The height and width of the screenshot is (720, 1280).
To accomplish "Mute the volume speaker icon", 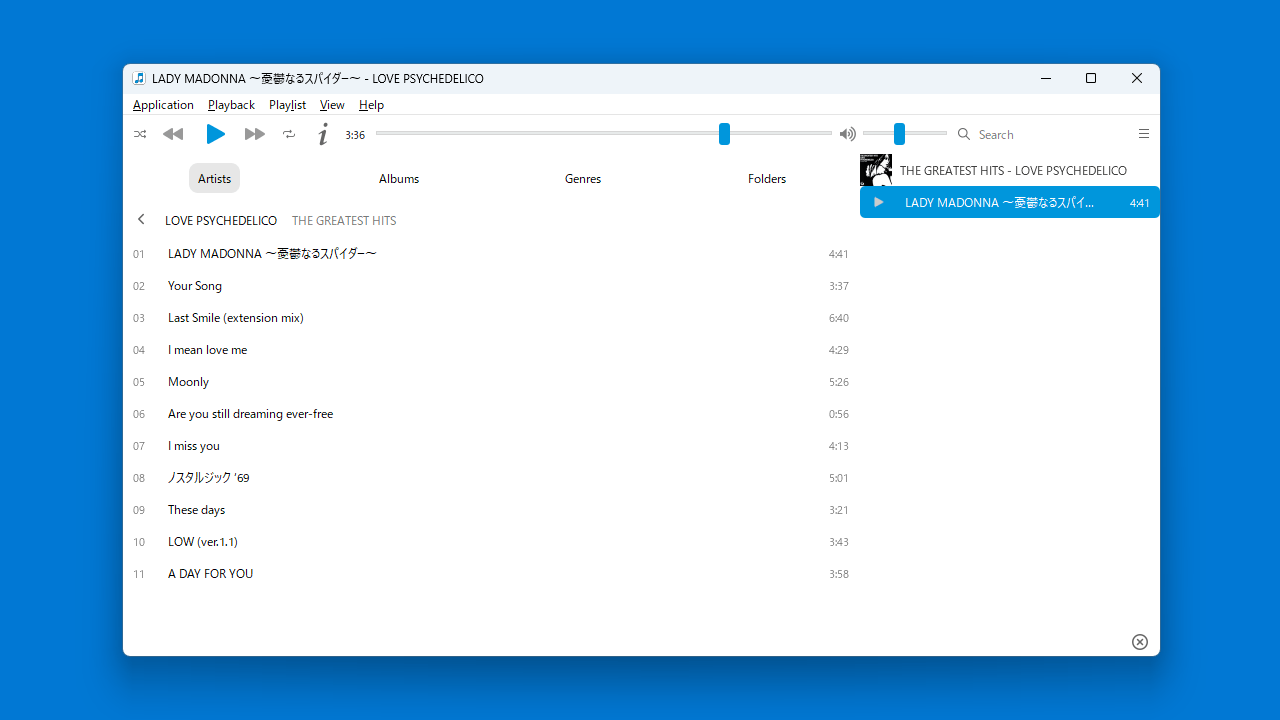I will tap(848, 134).
